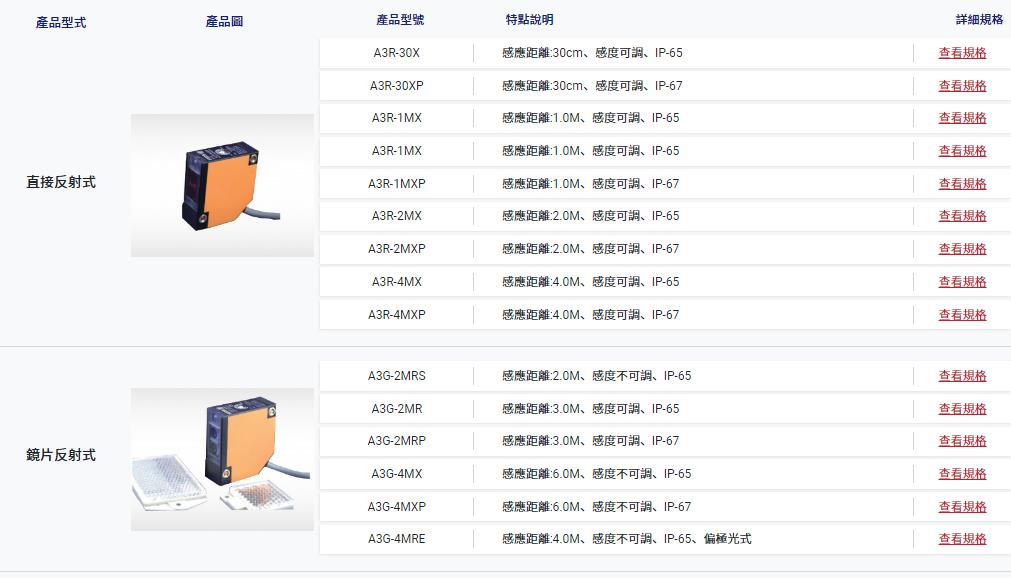Image resolution: width=1011 pixels, height=578 pixels.
Task: Click the 4.0M IP-67 description for A3R-4MXP
Action: coord(591,315)
